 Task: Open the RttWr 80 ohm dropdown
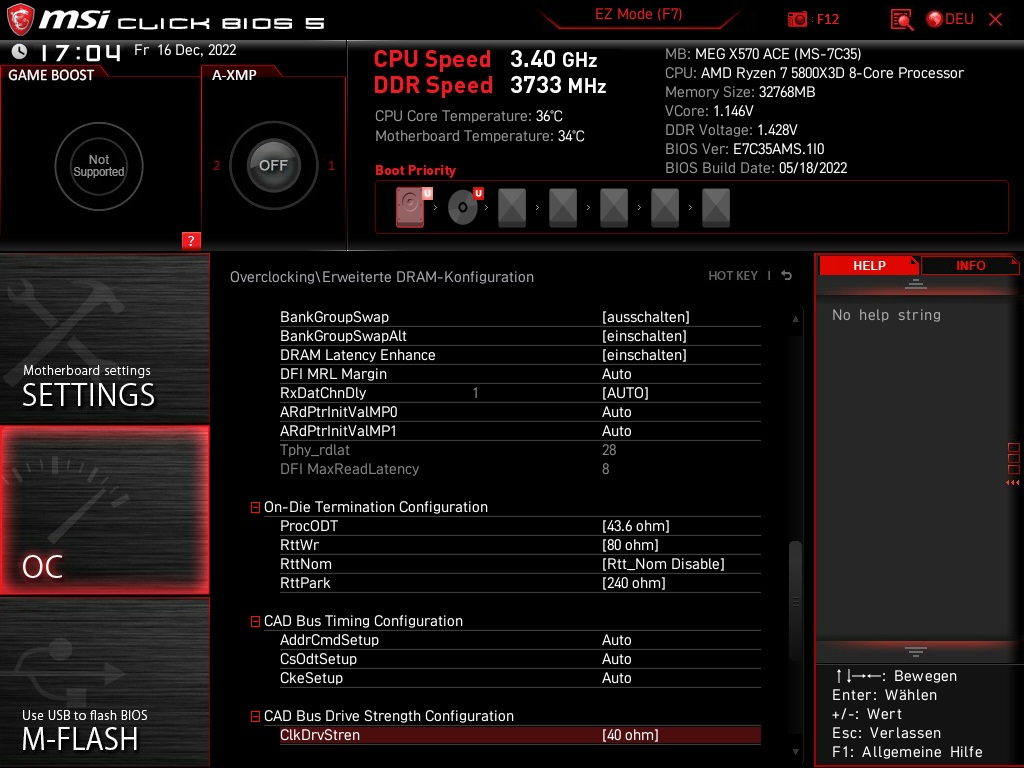pos(630,545)
